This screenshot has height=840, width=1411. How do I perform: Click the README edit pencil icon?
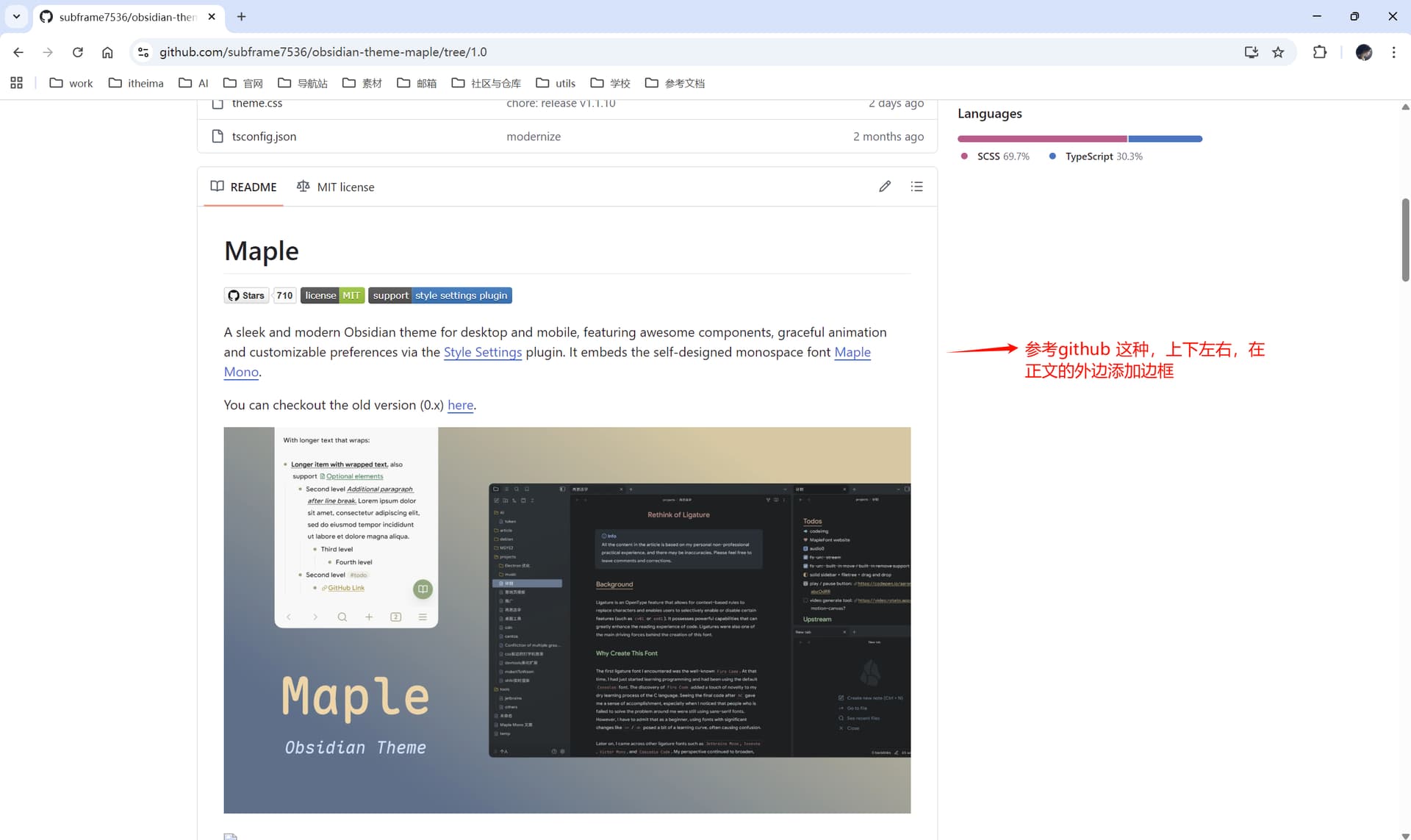tap(885, 187)
